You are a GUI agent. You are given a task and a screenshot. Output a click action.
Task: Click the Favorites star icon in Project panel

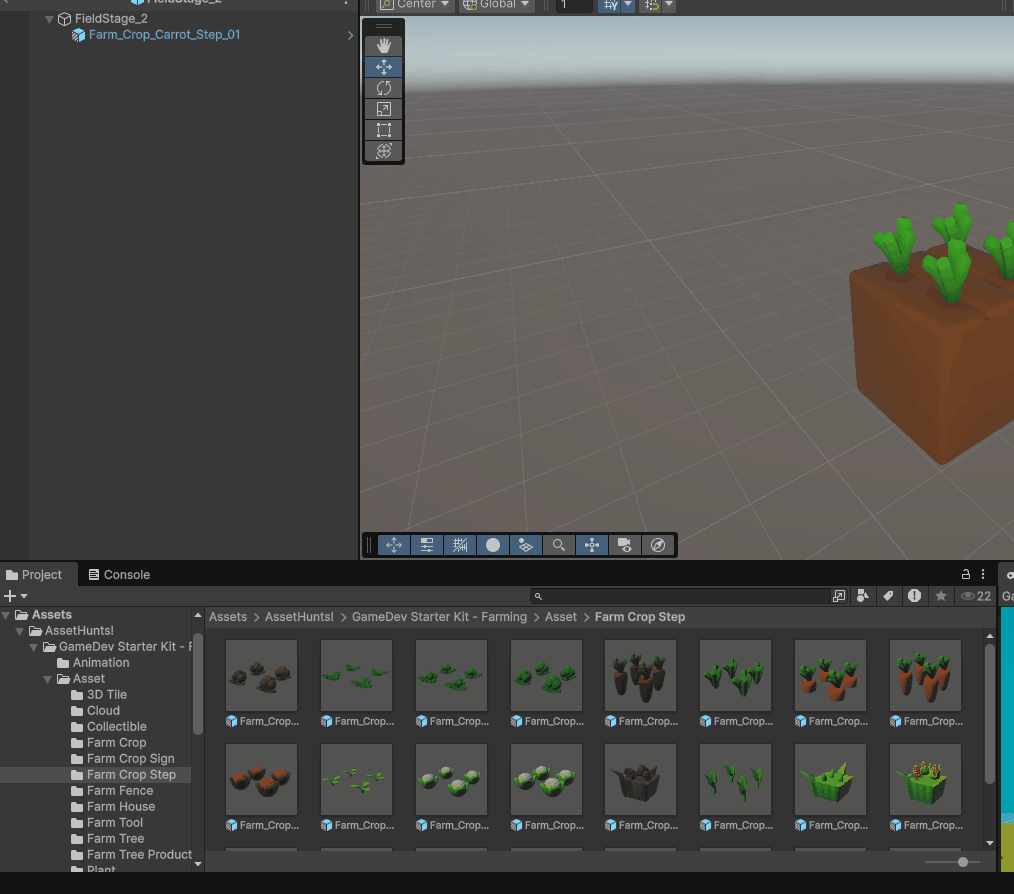coord(940,596)
